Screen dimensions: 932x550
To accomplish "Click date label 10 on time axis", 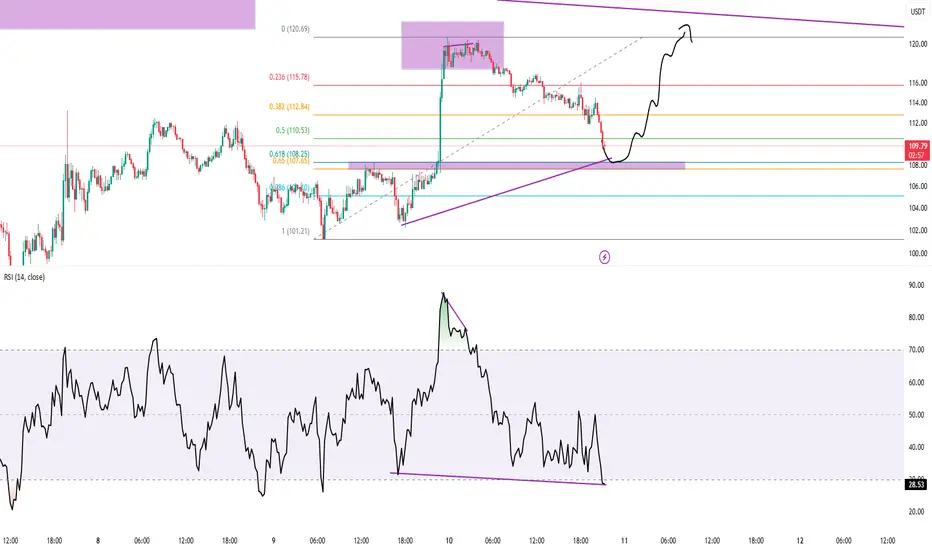I will point(449,541).
